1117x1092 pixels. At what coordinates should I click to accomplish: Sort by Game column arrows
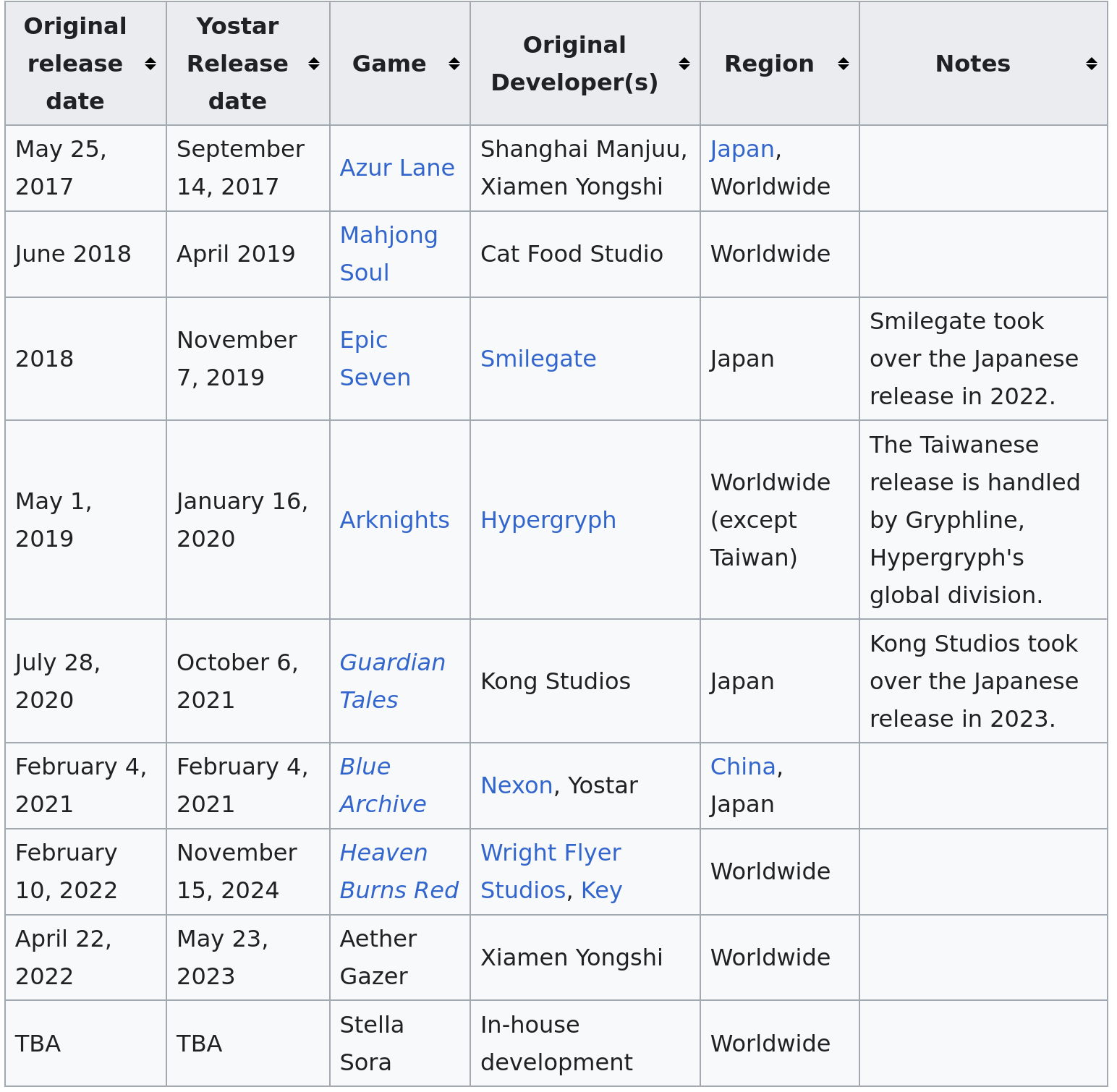point(454,64)
